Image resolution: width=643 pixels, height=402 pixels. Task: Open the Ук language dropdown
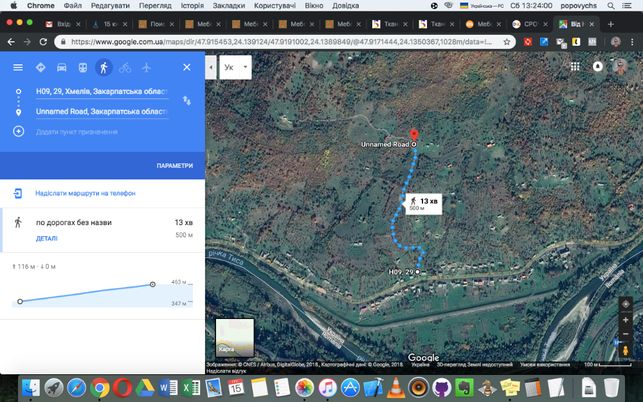point(235,67)
